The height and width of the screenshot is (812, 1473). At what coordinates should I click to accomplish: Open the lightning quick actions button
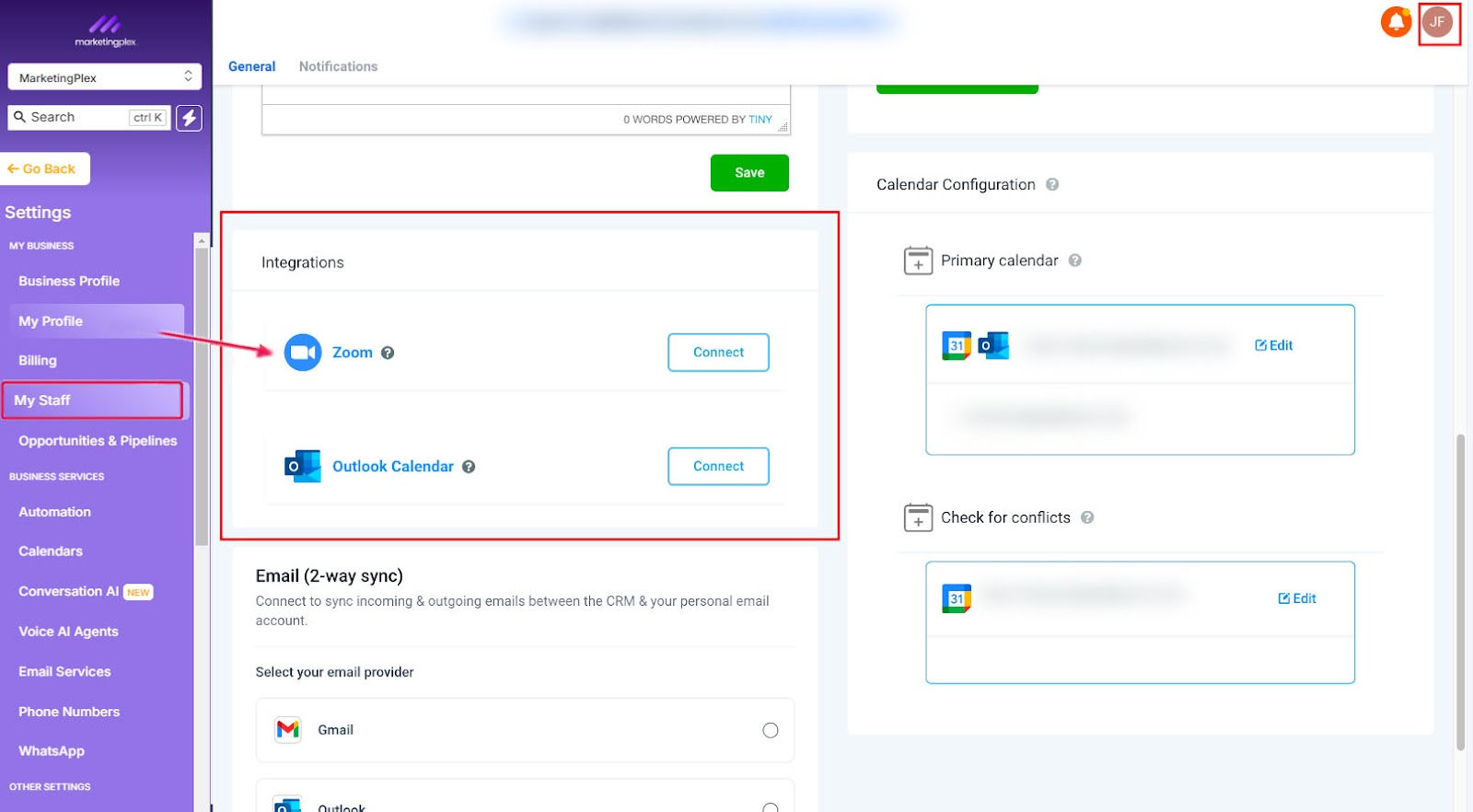(189, 118)
